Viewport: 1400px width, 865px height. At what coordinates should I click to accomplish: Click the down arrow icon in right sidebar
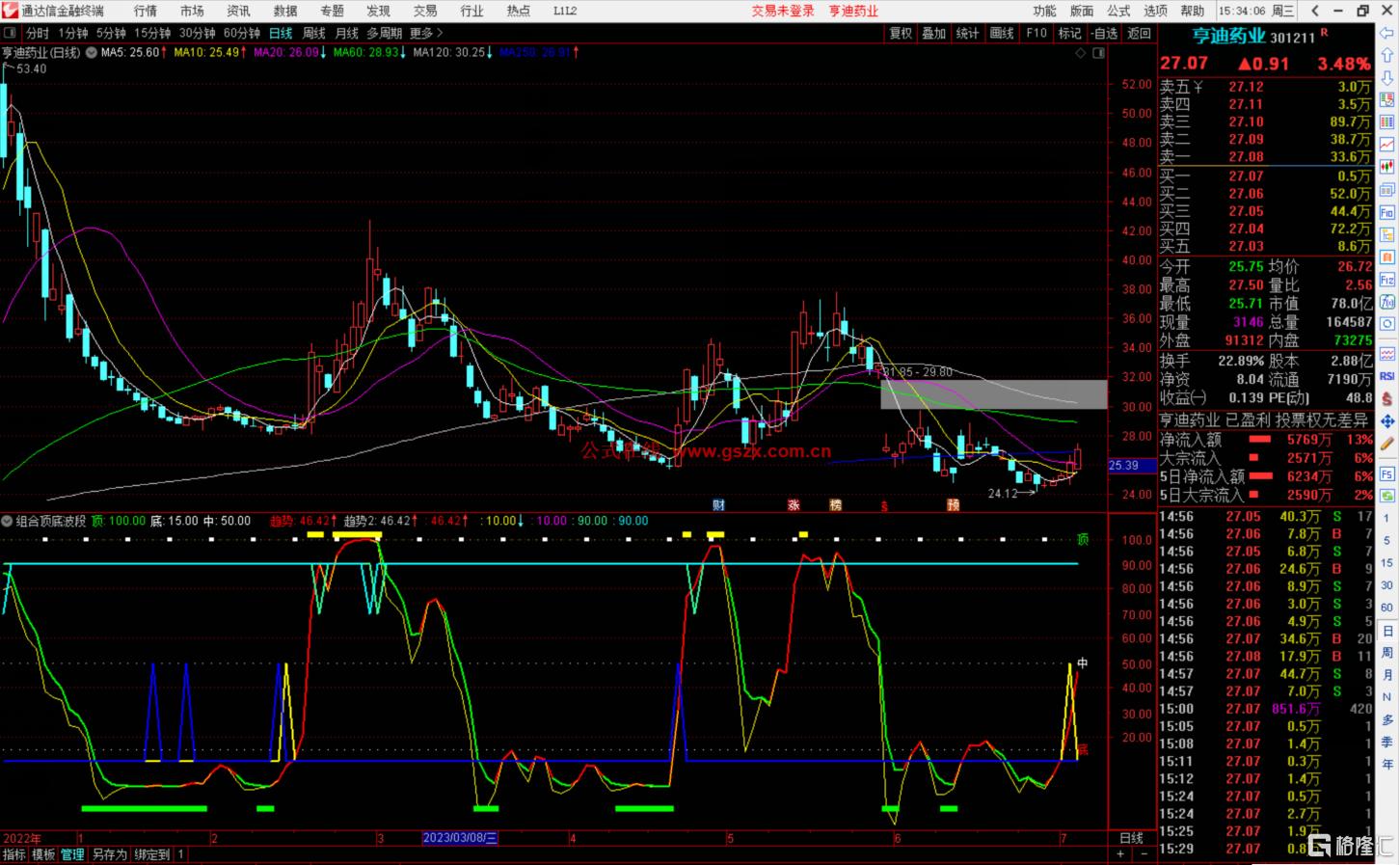pos(1387,77)
